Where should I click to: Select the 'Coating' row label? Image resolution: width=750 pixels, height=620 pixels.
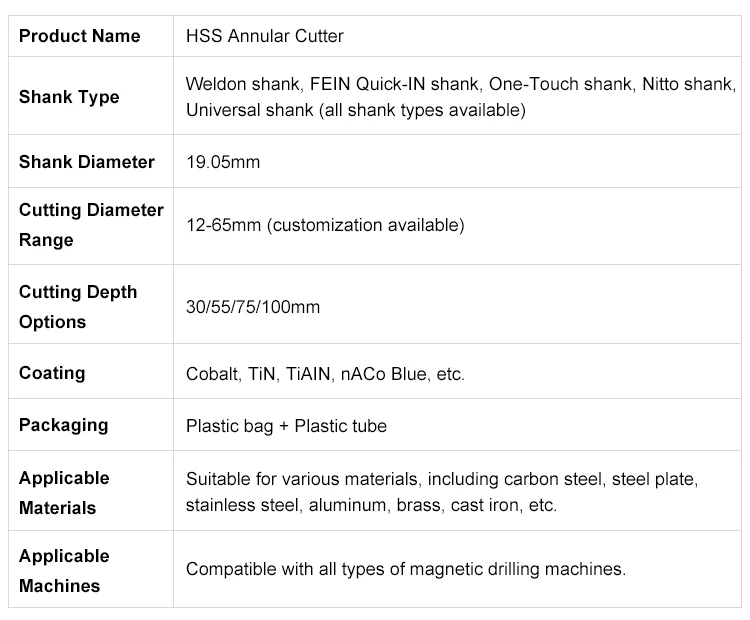pyautogui.click(x=52, y=373)
